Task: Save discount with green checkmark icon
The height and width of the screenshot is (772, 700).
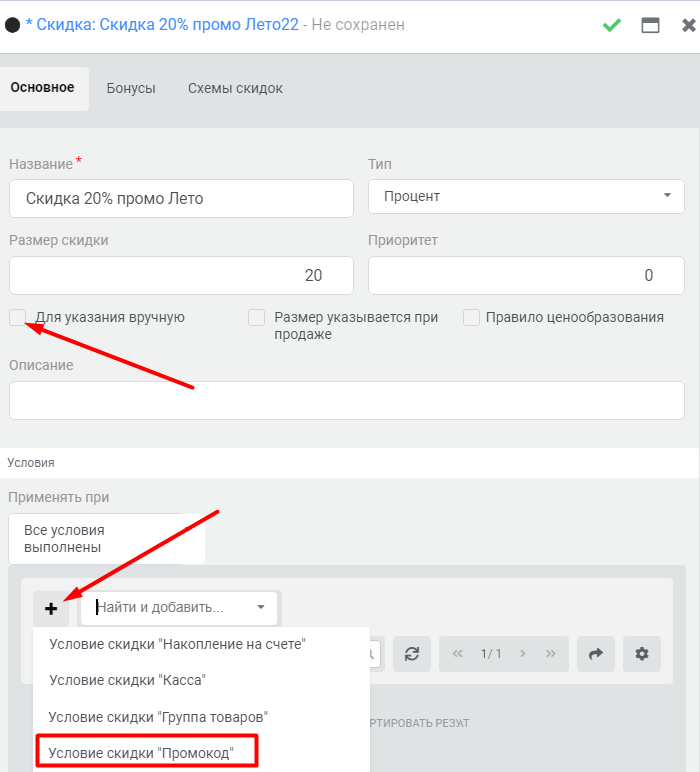Action: click(612, 25)
